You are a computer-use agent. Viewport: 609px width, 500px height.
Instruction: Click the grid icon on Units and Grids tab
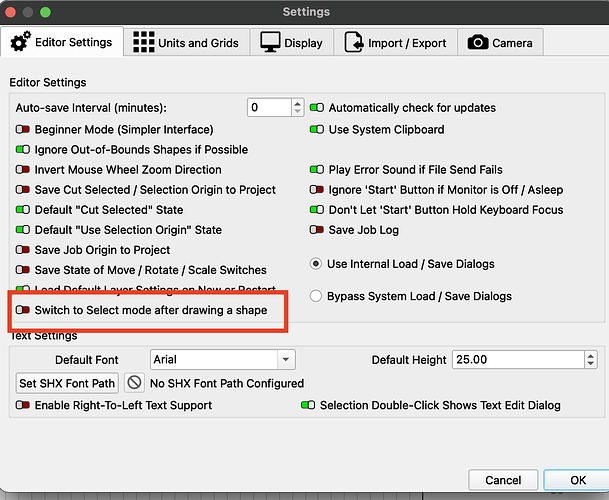(144, 42)
